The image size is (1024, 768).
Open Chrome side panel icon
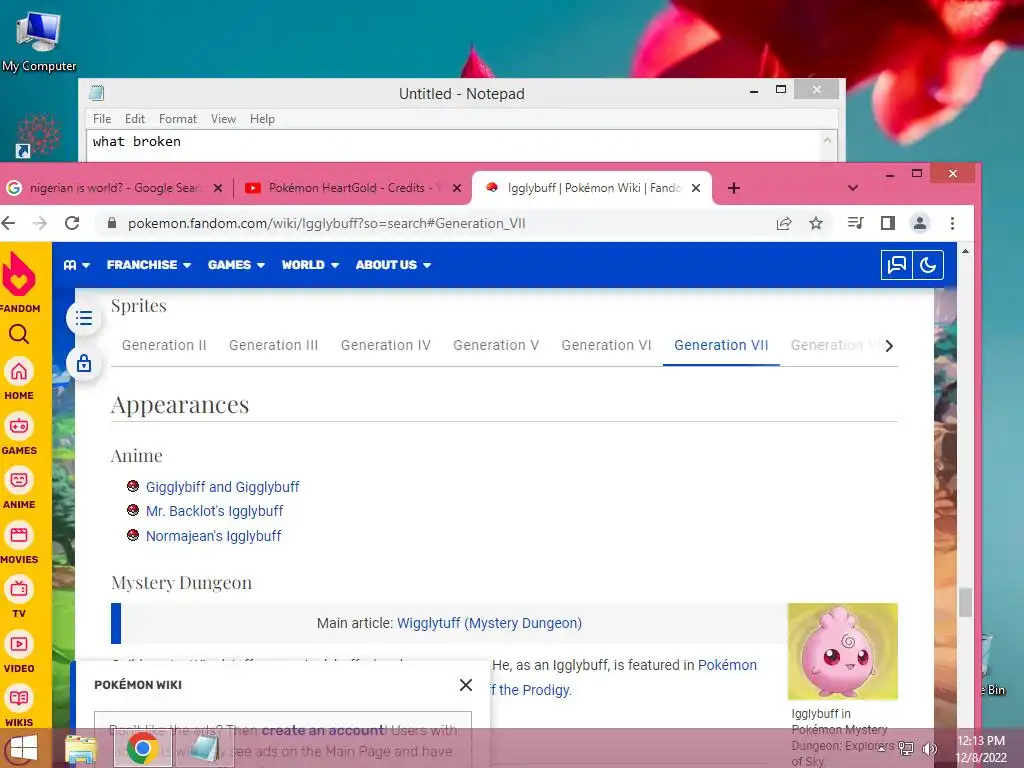tap(888, 223)
